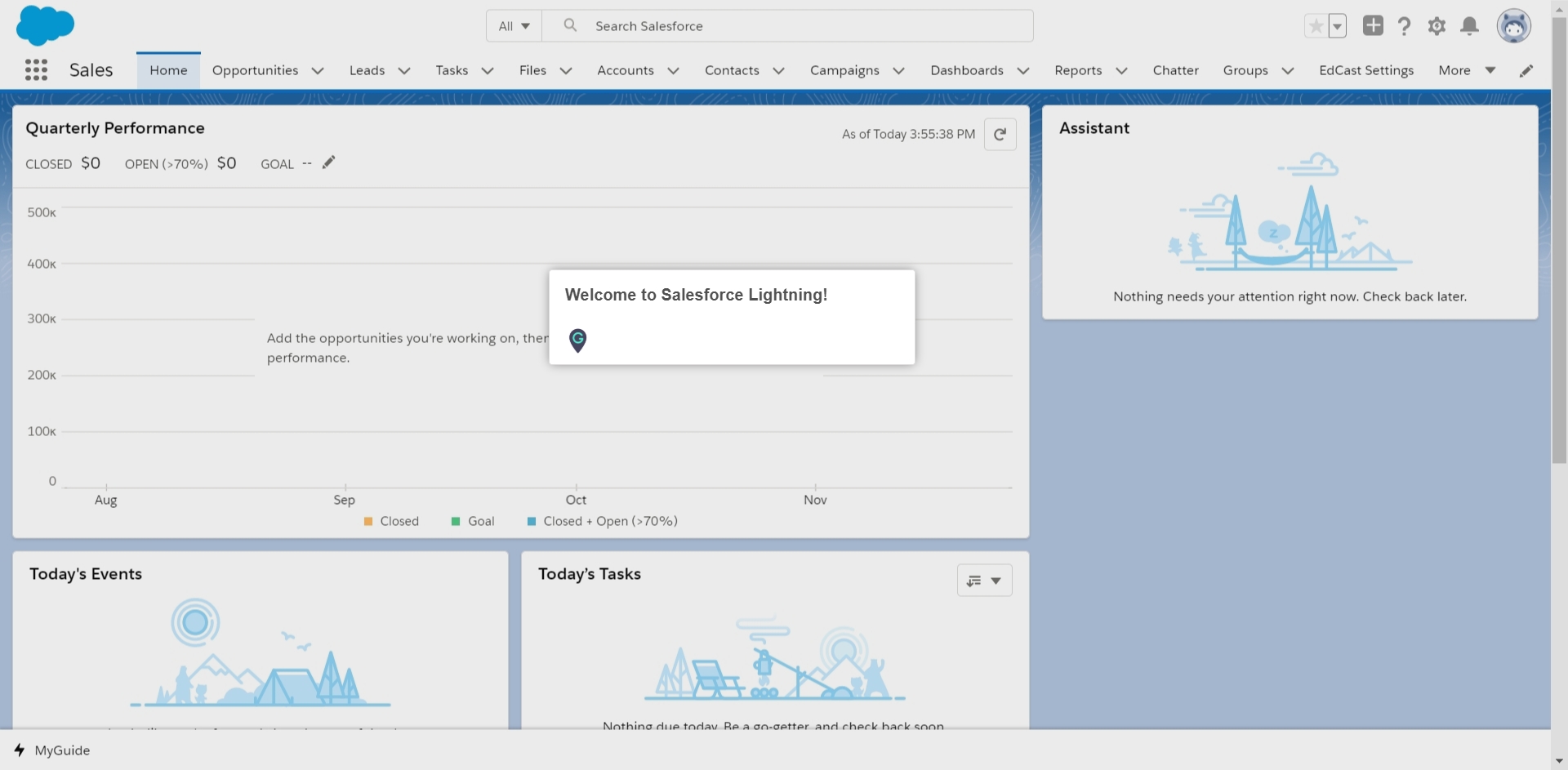Open the Files tab
Image resolution: width=1568 pixels, height=770 pixels.
532,70
